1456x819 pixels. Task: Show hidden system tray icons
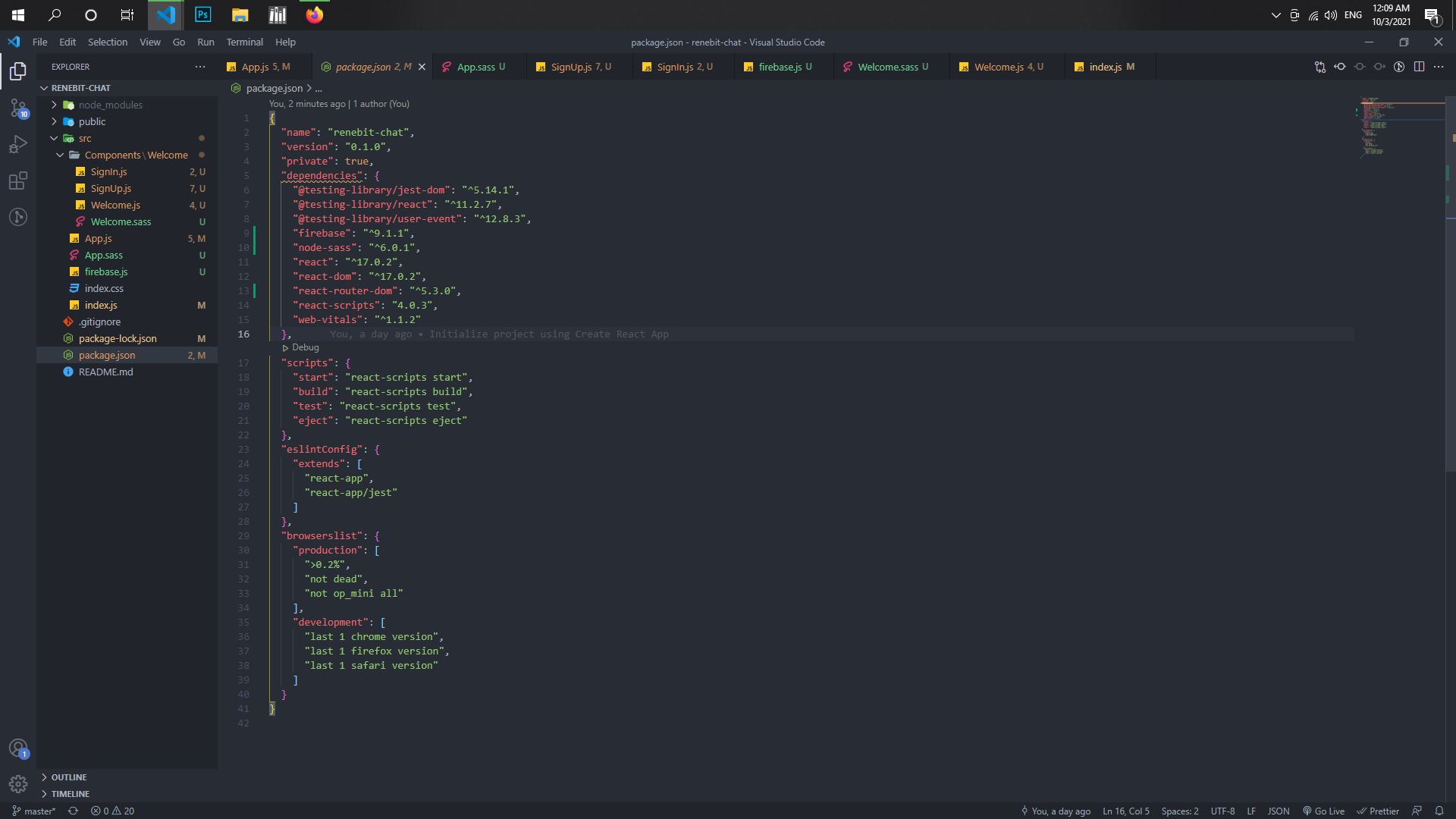point(1276,15)
